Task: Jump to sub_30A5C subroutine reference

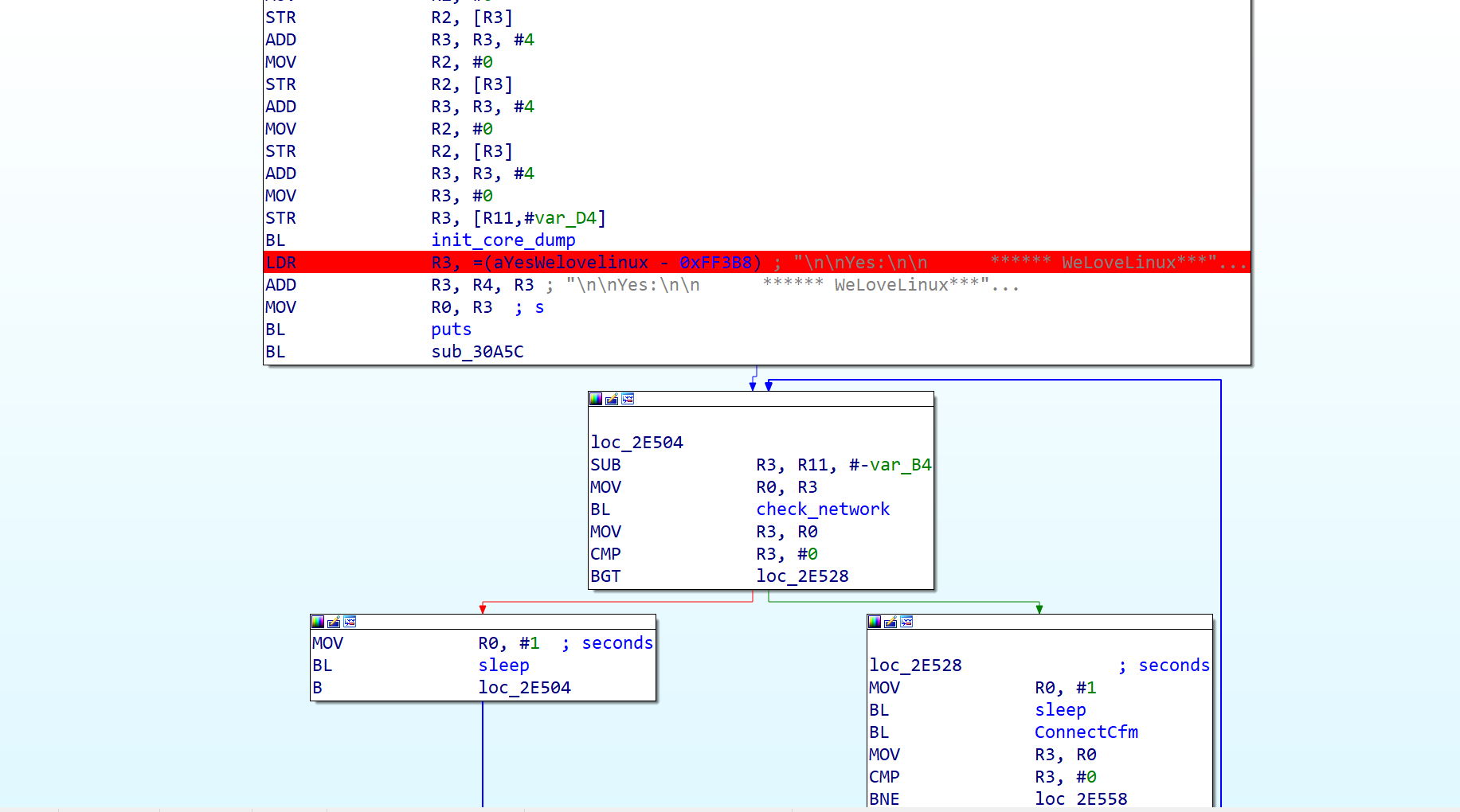Action: pos(477,352)
